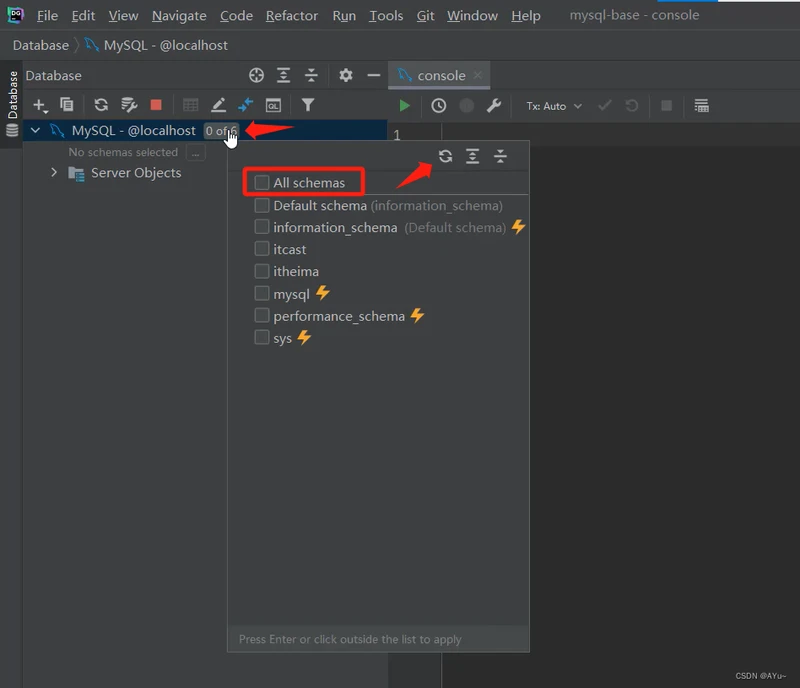The height and width of the screenshot is (688, 800).
Task: Click editor line number 1
Action: click(397, 135)
